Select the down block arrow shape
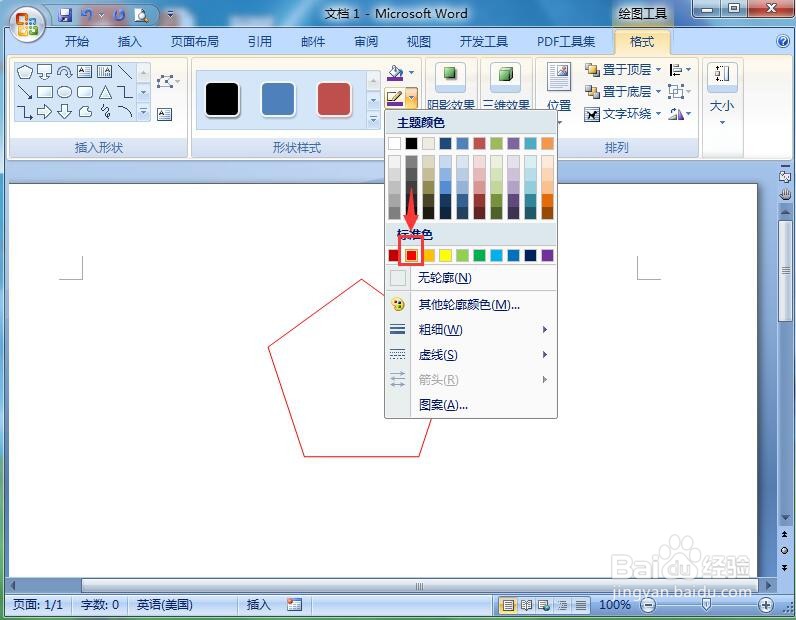Image resolution: width=796 pixels, height=620 pixels. (x=64, y=112)
